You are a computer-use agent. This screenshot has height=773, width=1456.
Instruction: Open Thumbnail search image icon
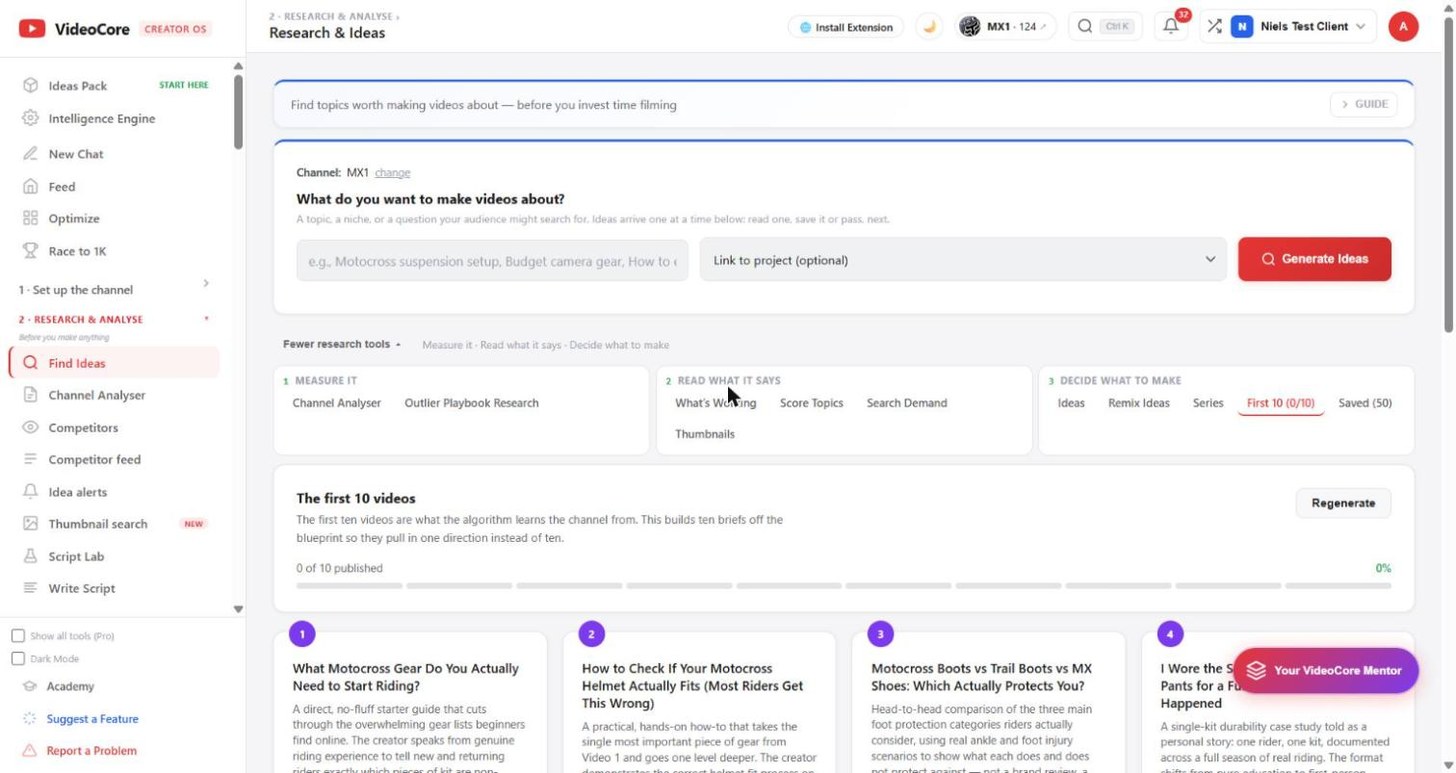(x=30, y=524)
